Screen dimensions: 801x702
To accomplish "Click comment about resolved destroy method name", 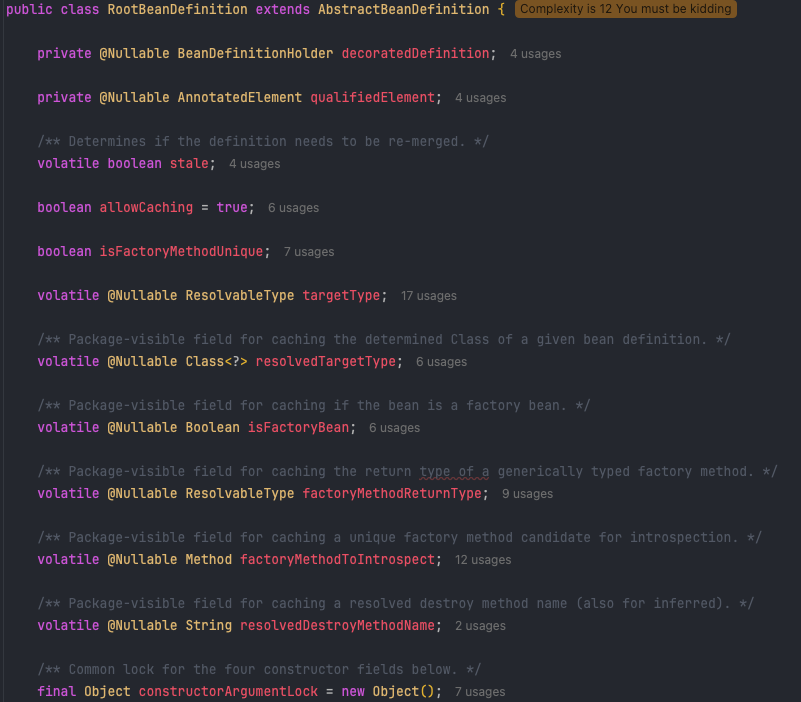I will pos(396,603).
